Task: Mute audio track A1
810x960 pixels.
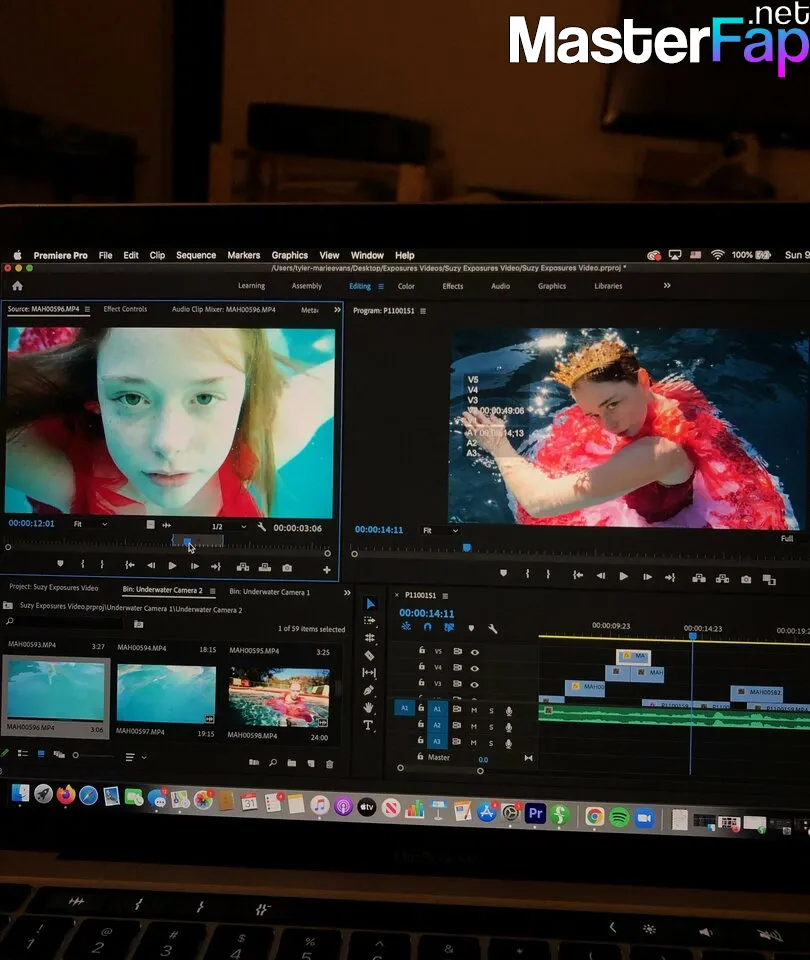Action: coord(474,710)
